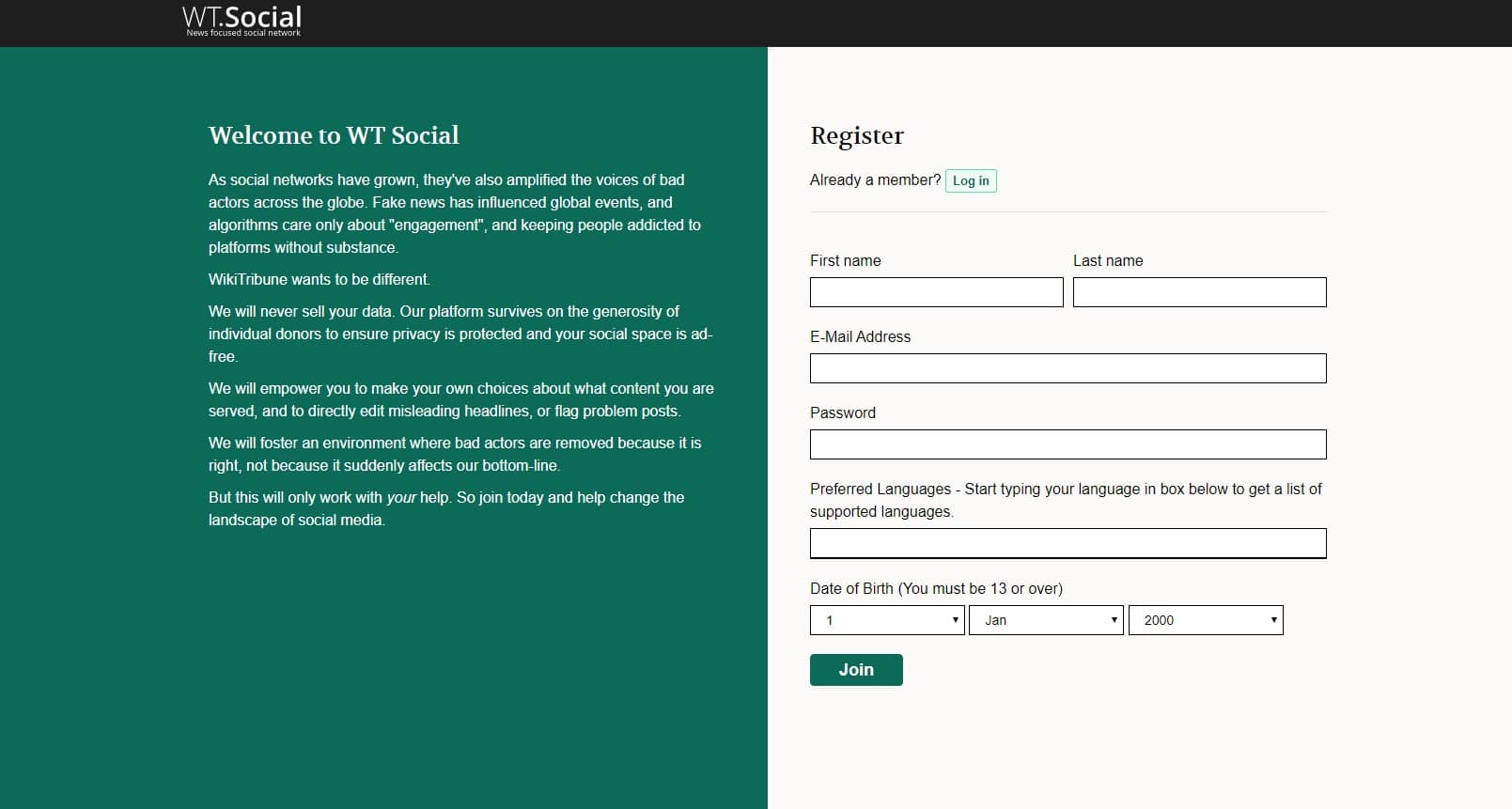The height and width of the screenshot is (809, 1512).
Task: Open the birth year dropdown showing 2000
Action: (x=1206, y=620)
